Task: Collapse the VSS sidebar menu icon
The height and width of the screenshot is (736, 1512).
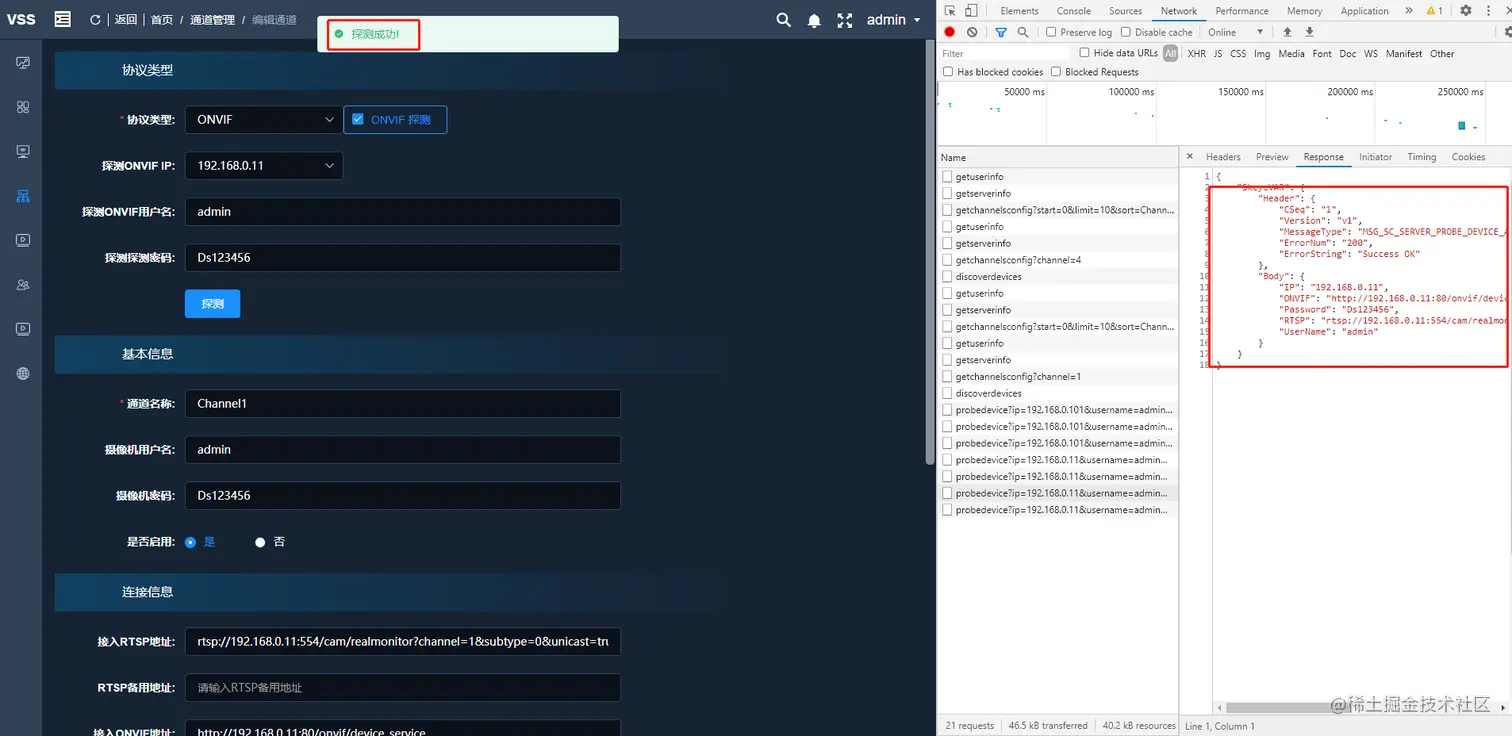Action: click(62, 19)
